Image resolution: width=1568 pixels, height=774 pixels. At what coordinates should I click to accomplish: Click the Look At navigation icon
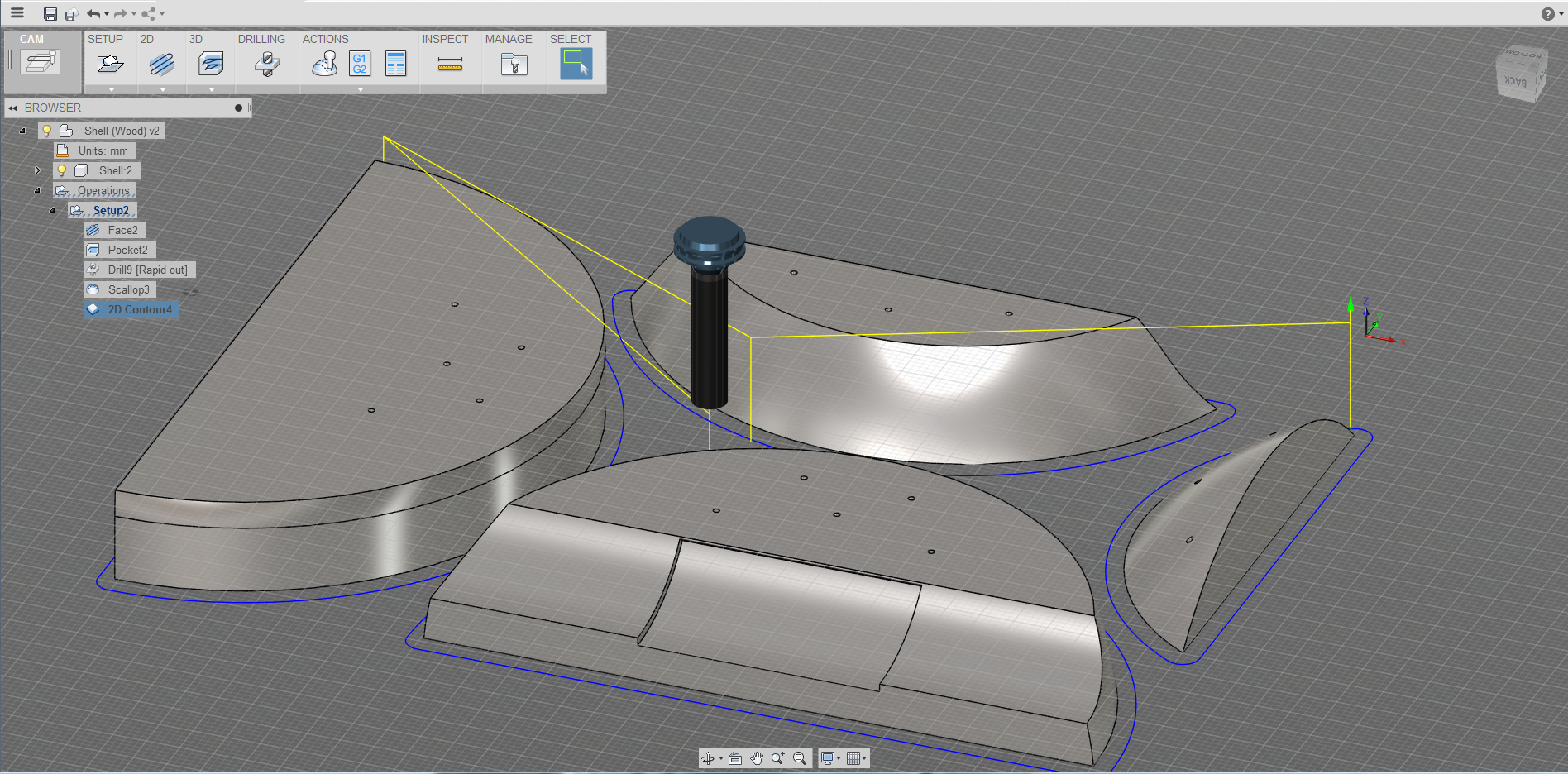735,758
